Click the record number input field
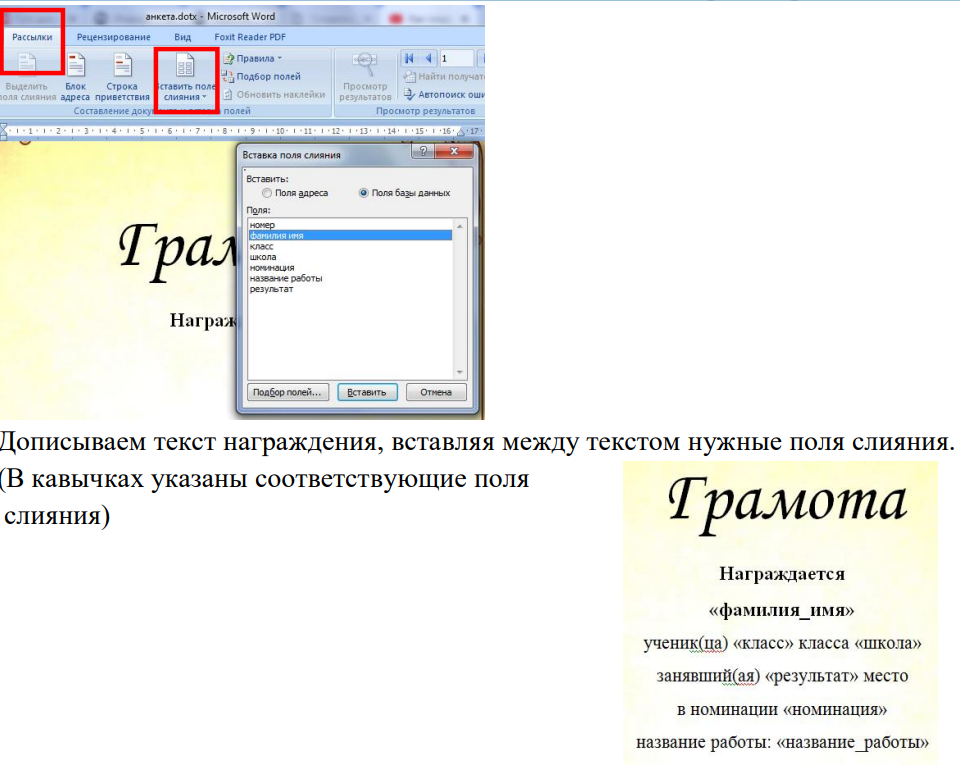This screenshot has height=777, width=969. [x=456, y=59]
